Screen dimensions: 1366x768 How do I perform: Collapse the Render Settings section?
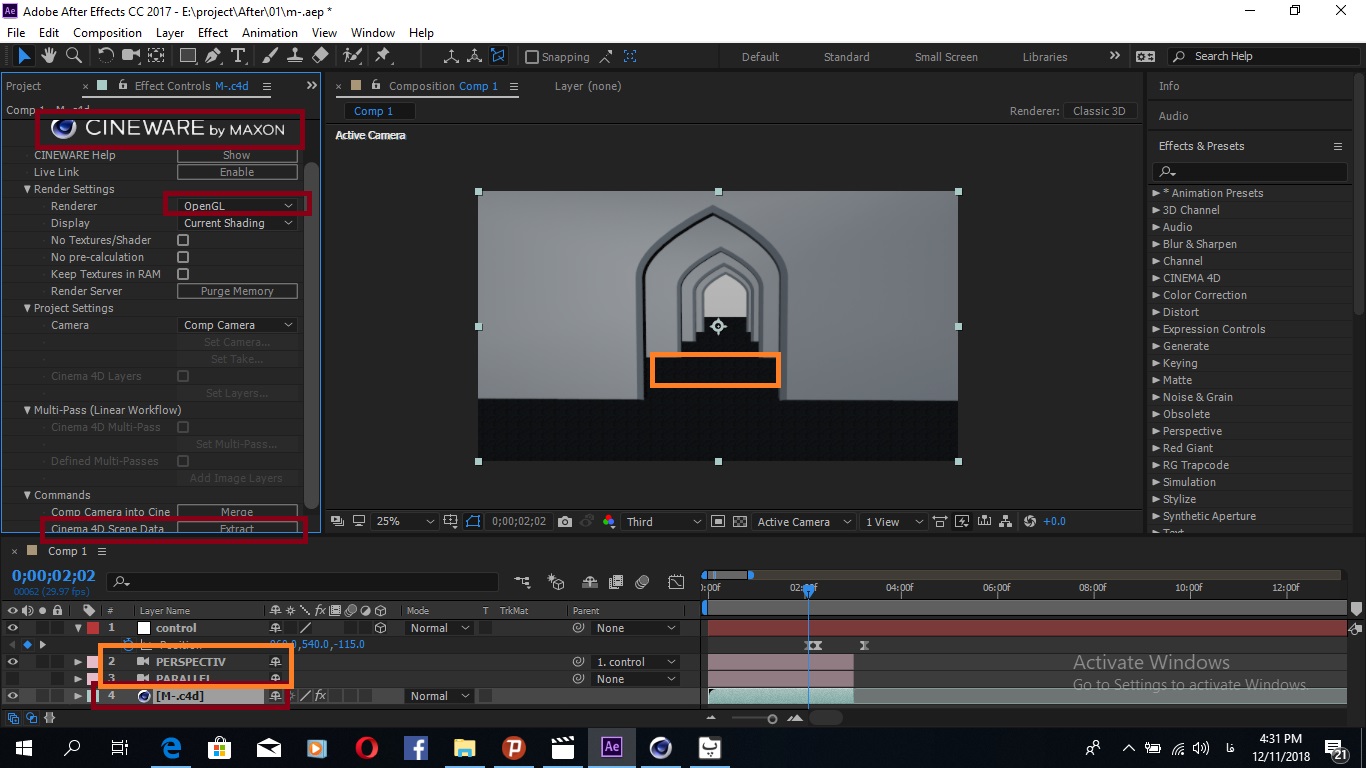28,189
